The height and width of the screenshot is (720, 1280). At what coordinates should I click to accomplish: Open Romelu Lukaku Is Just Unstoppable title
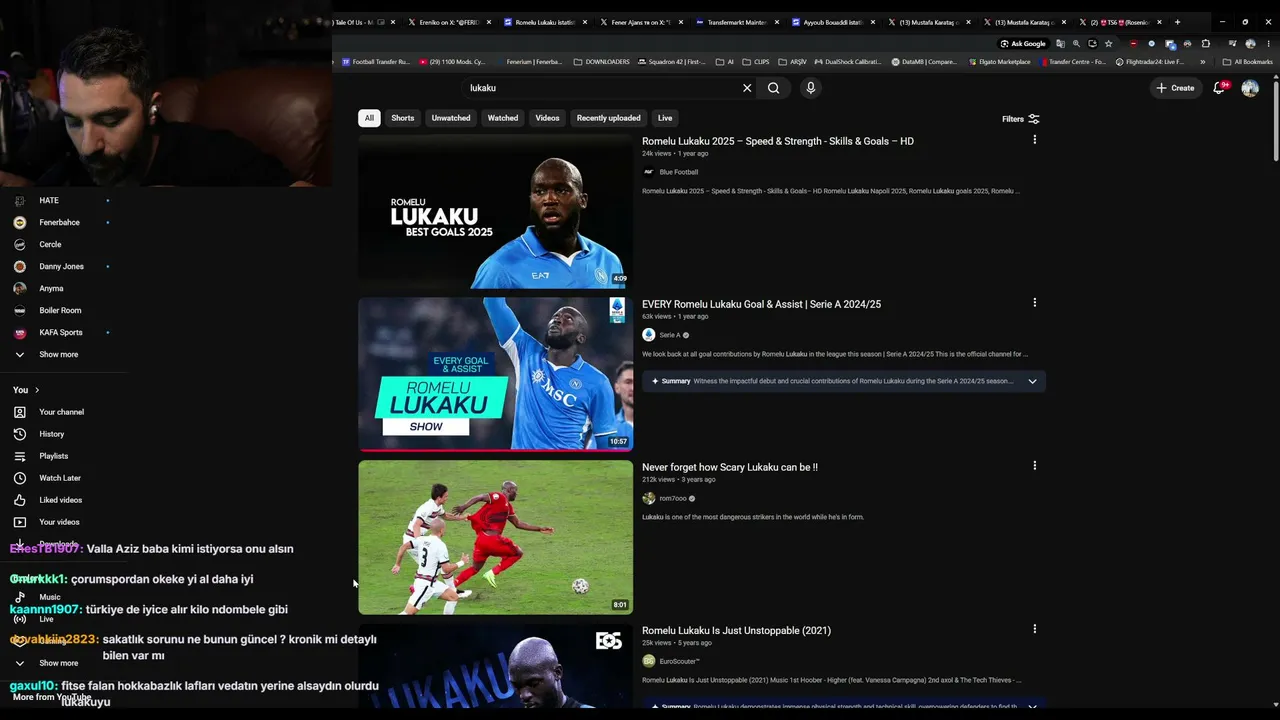point(736,630)
